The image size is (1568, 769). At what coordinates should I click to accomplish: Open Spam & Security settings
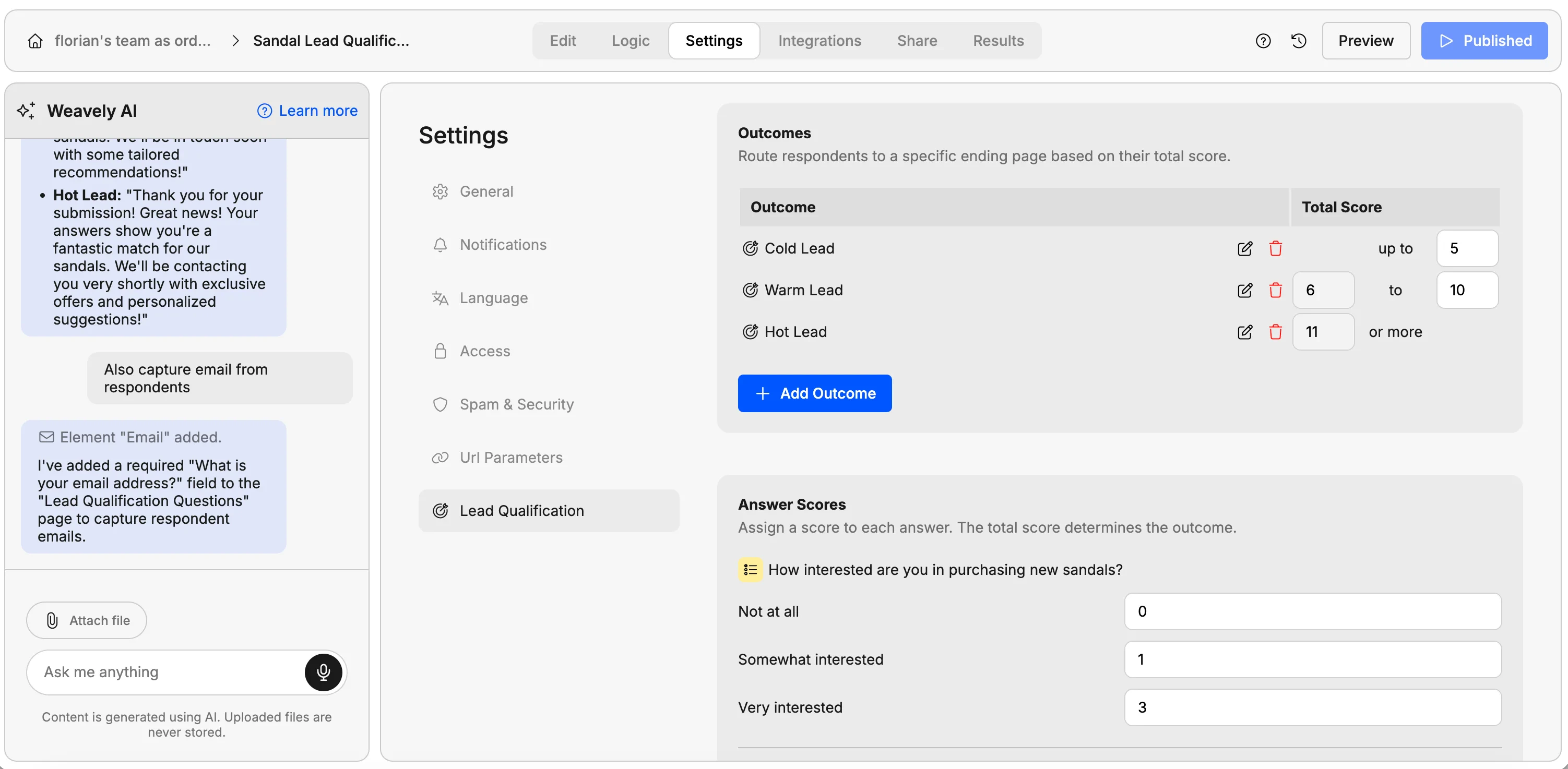click(x=549, y=404)
